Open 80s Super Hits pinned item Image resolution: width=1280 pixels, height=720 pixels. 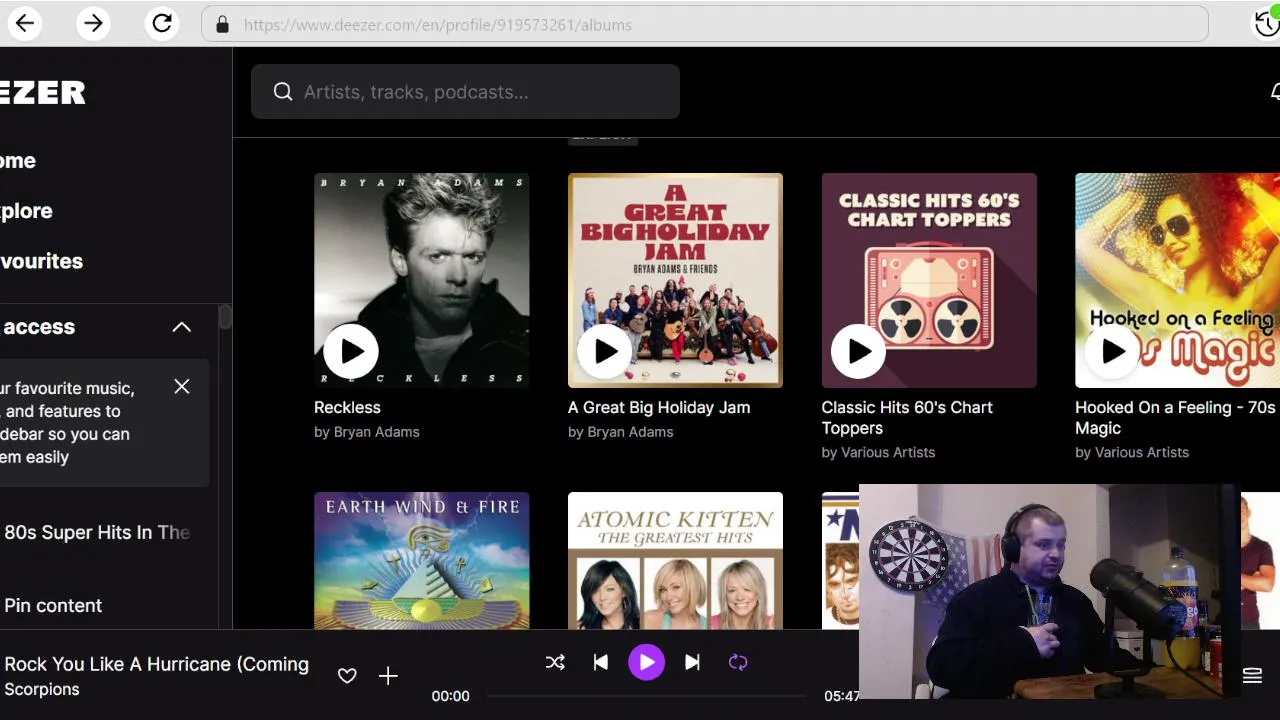(x=97, y=532)
